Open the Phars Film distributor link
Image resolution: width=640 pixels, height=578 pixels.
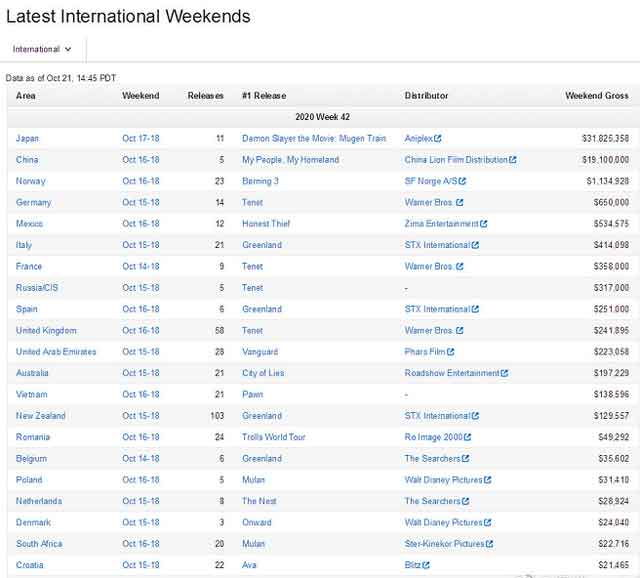(425, 352)
